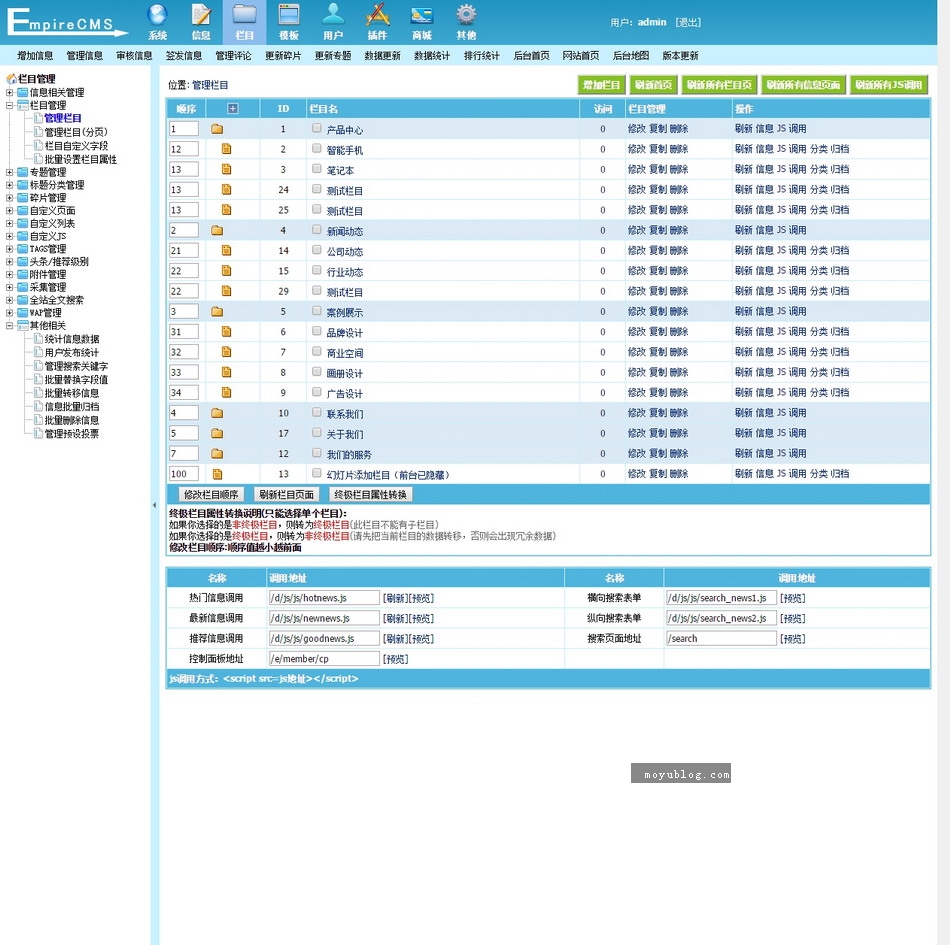Viewport: 950px width, 945px height.
Task: Check the 幻灯片添加栏目 checkbox
Action: point(316,473)
